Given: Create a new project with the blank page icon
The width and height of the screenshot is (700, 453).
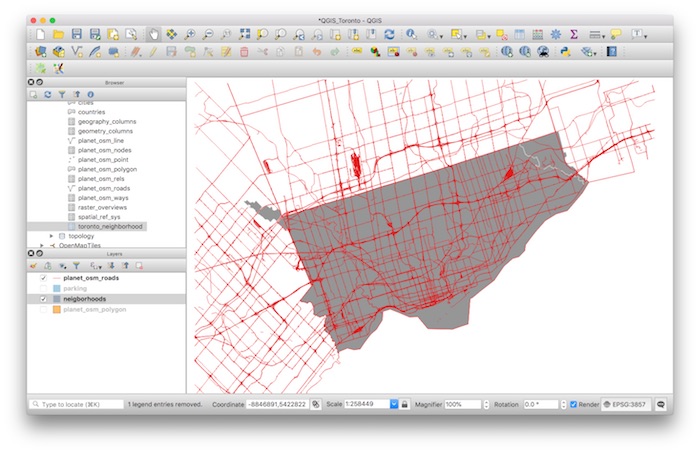Looking at the screenshot, I should click(41, 34).
